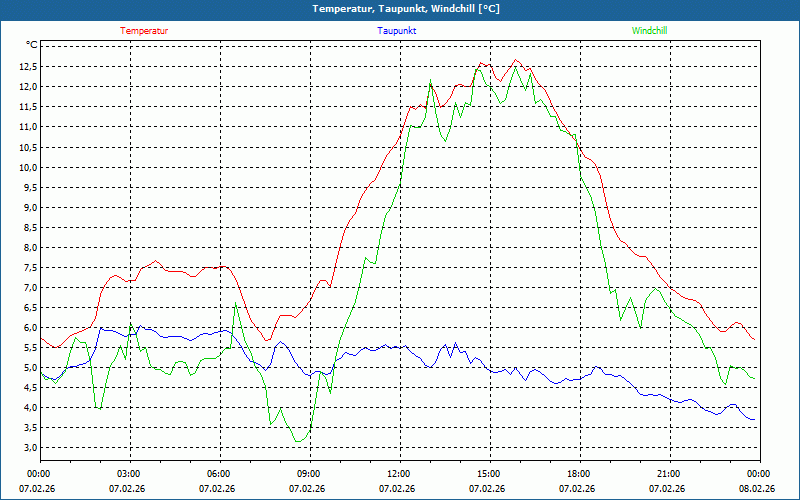
Task: Select the 18:00 time axis label
Action: coord(579,474)
